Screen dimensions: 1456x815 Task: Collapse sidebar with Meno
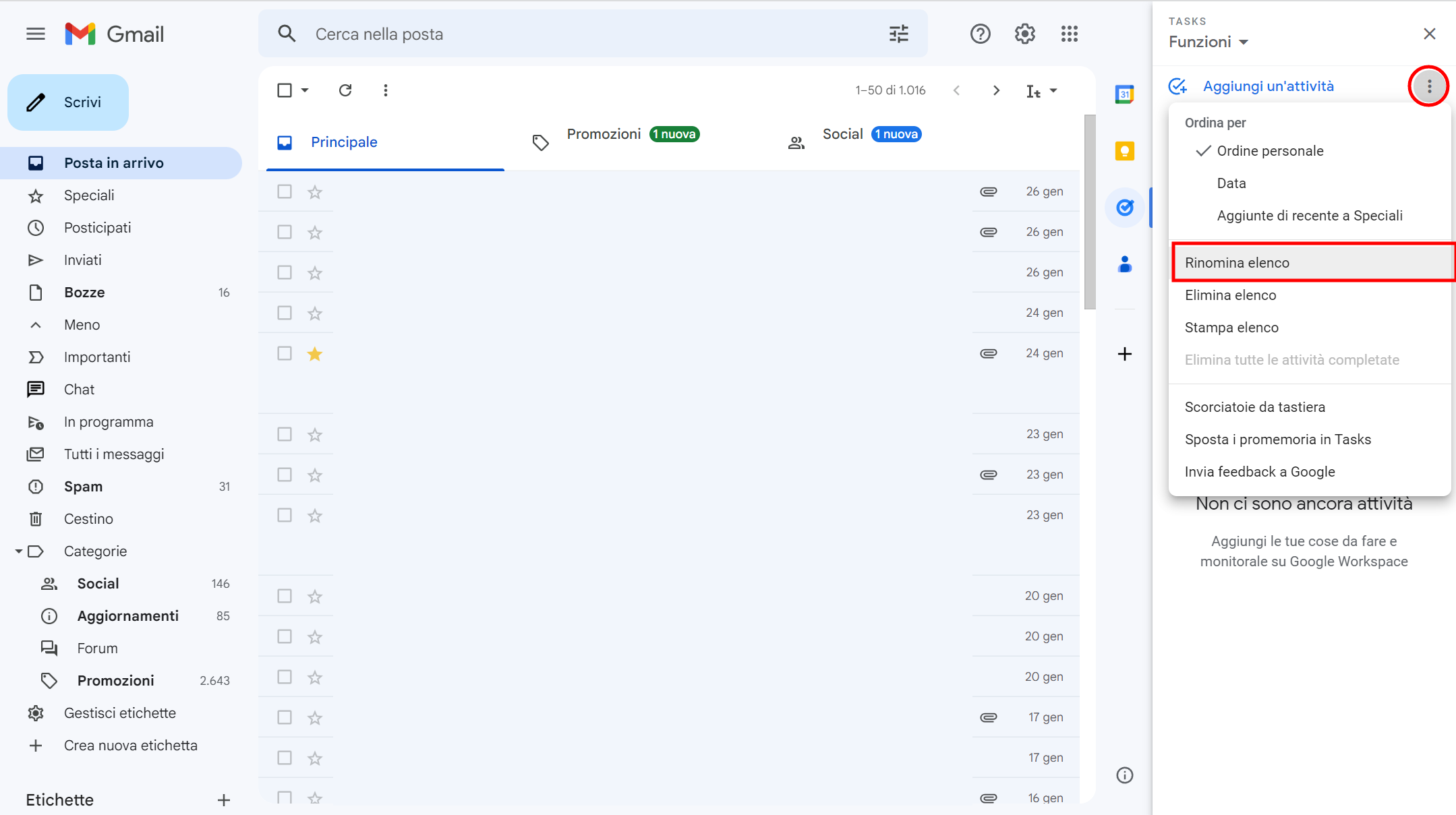[82, 325]
